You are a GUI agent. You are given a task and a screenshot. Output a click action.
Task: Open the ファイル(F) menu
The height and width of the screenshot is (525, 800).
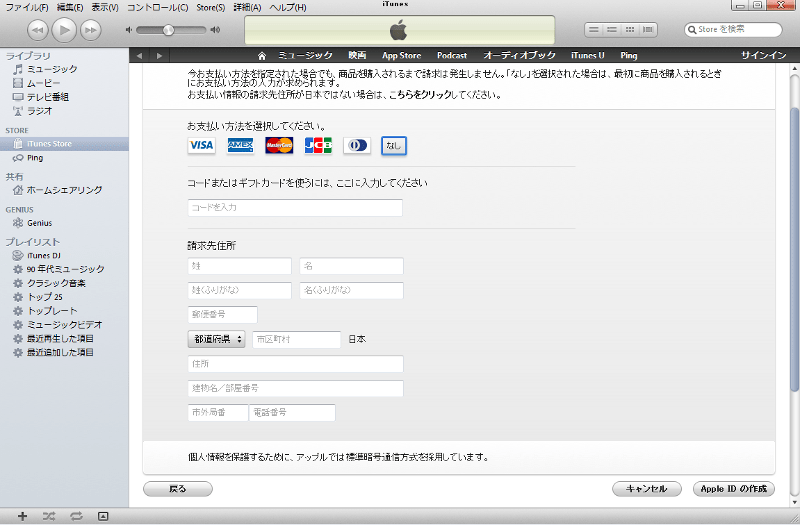27,7
